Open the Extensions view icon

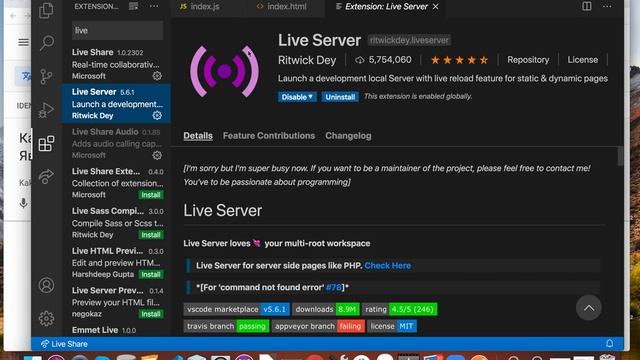[x=46, y=144]
